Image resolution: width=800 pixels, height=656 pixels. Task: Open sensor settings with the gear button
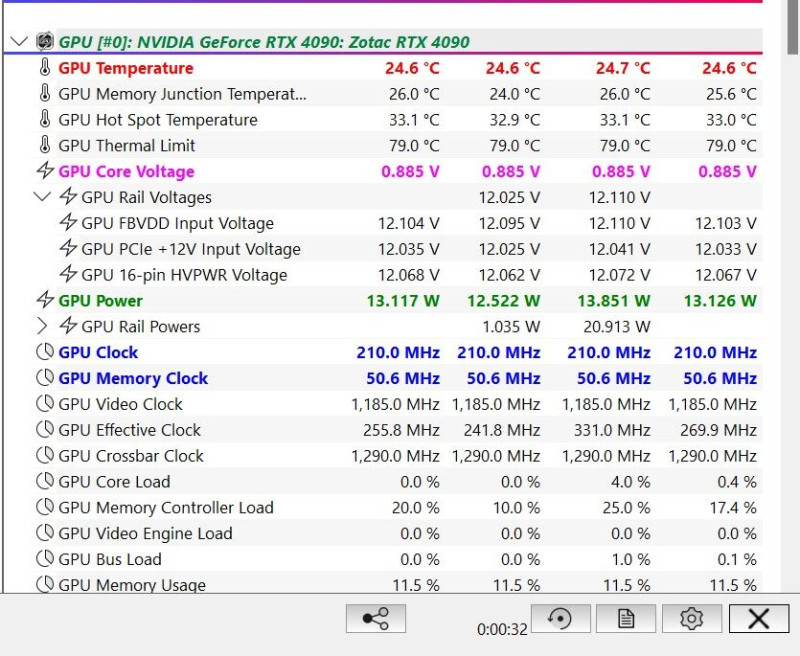[692, 619]
